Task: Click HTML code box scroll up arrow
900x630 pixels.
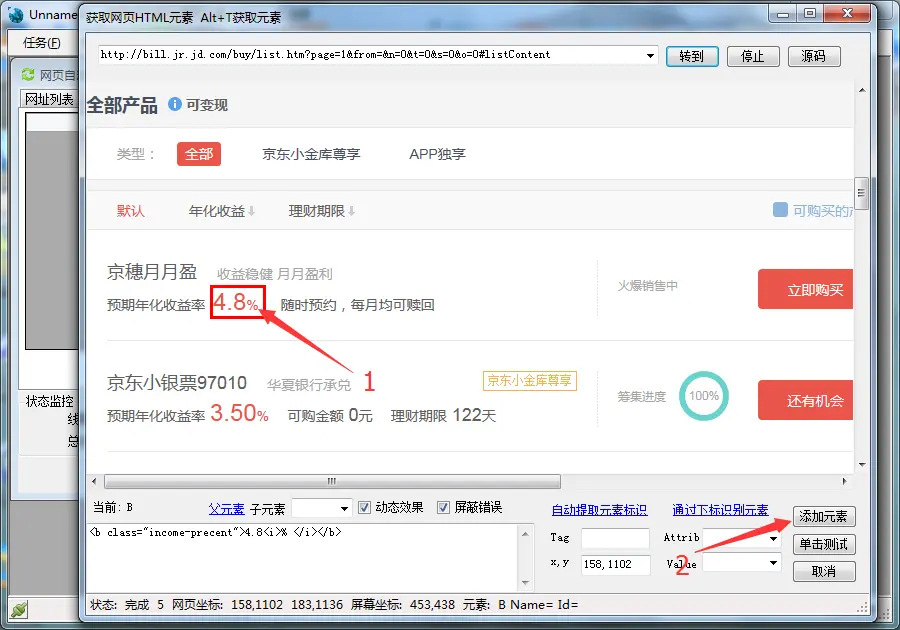Action: coord(525,534)
